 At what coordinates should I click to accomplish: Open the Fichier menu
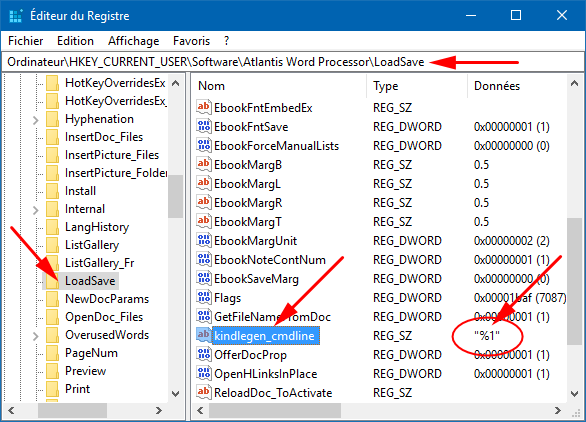pos(25,41)
